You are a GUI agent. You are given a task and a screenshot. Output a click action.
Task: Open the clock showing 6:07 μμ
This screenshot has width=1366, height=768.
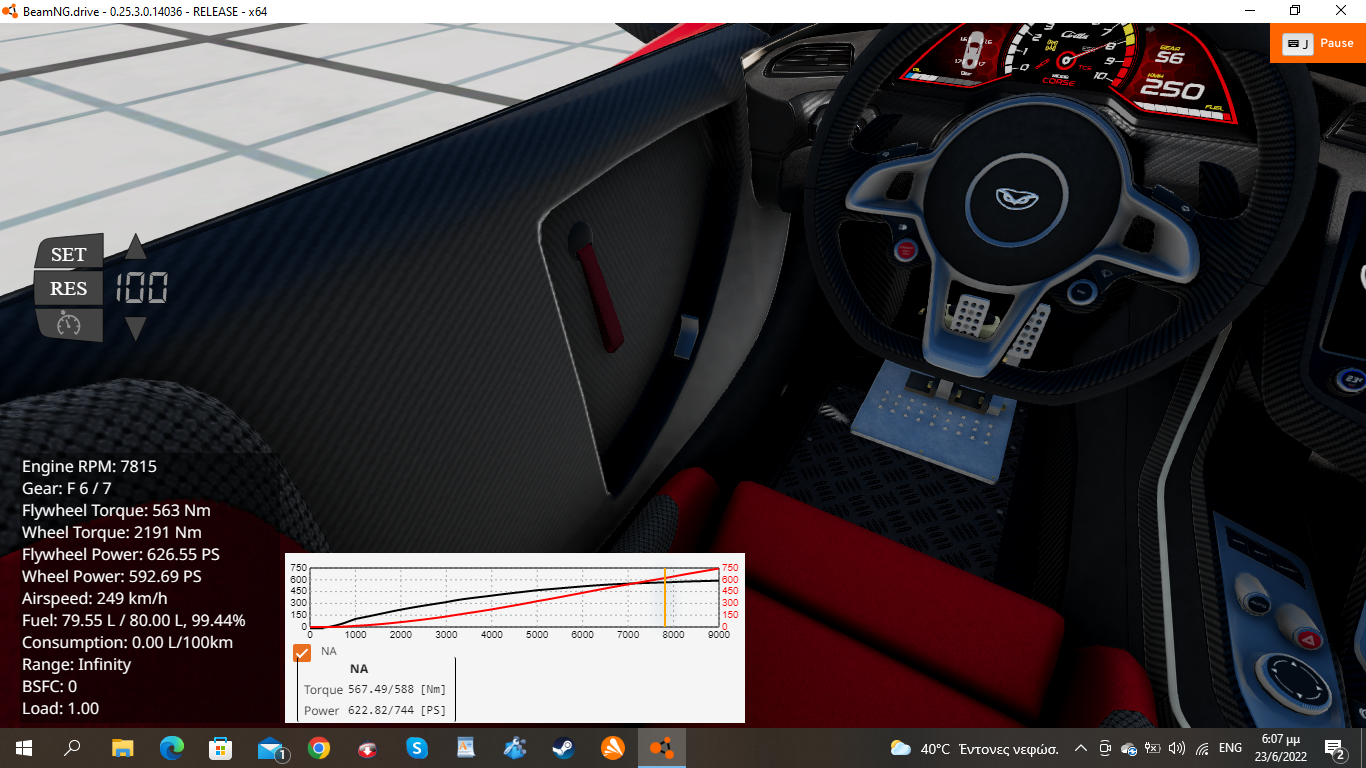click(1281, 748)
